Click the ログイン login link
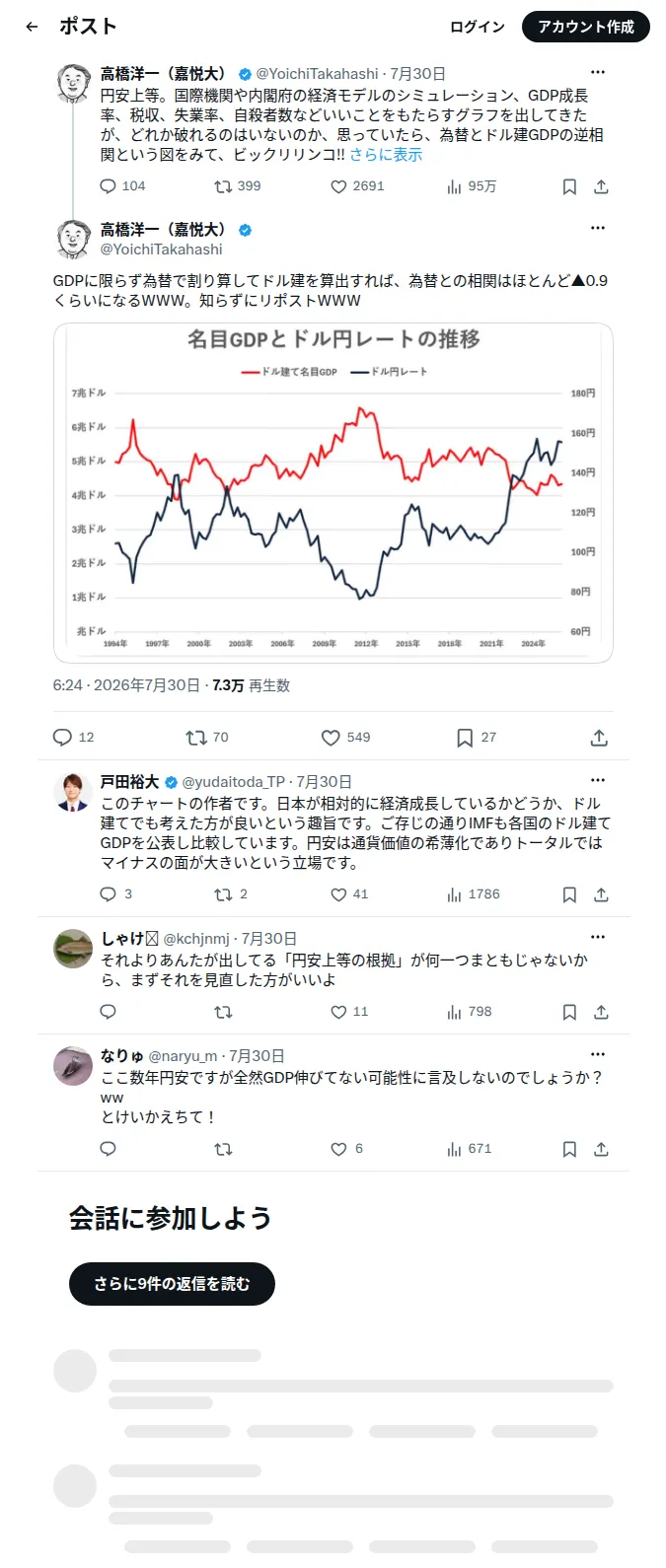 pyautogui.click(x=478, y=27)
